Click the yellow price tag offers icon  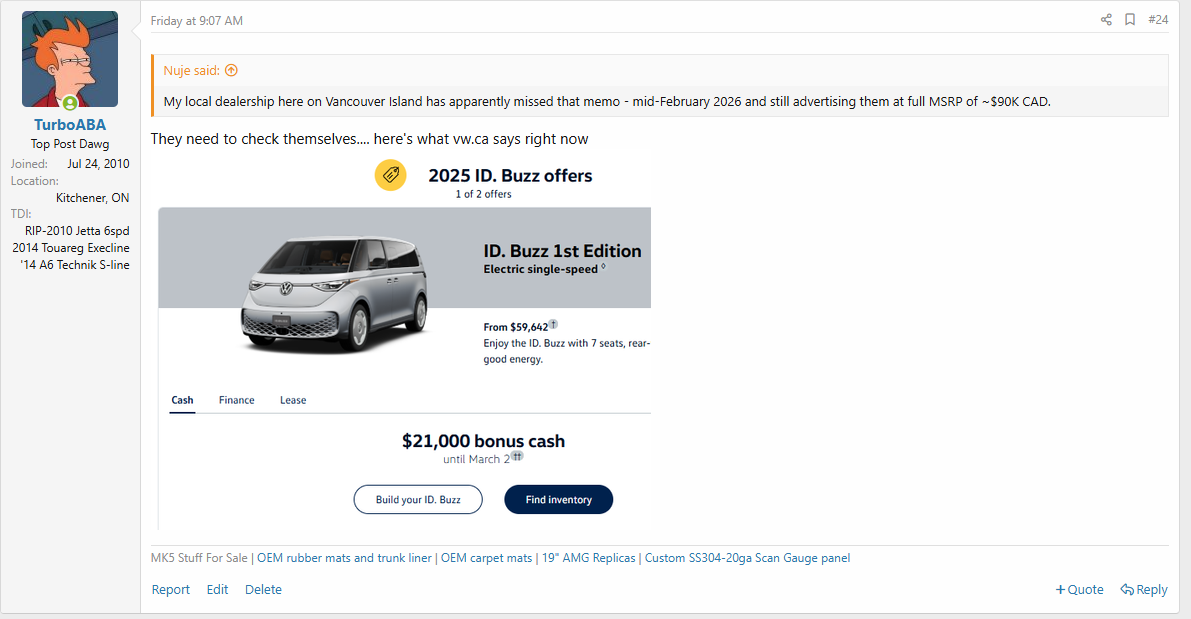coord(390,175)
